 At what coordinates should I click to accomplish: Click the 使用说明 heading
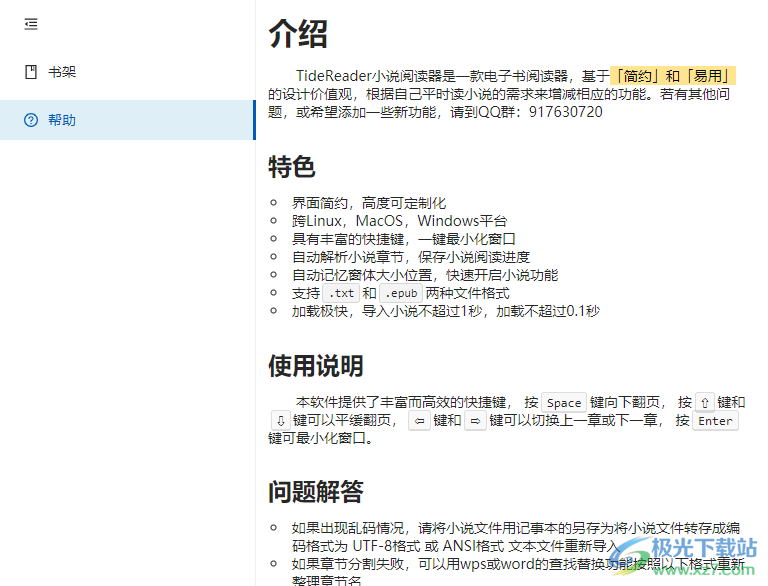pos(316,366)
